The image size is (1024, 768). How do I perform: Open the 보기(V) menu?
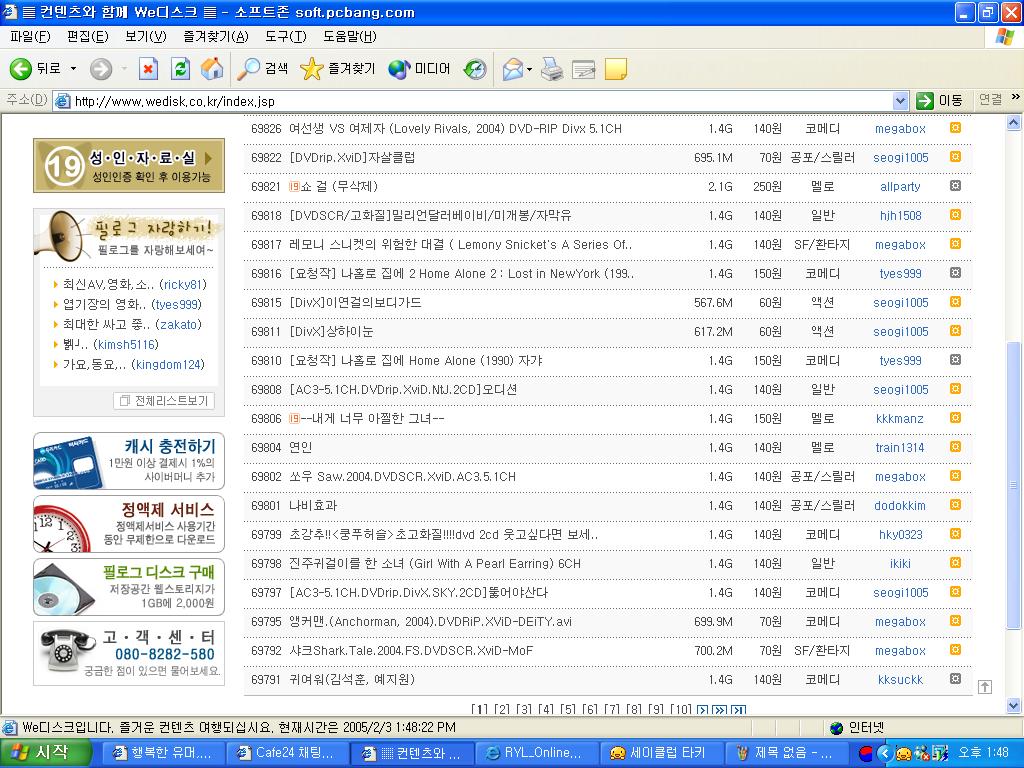(x=146, y=37)
